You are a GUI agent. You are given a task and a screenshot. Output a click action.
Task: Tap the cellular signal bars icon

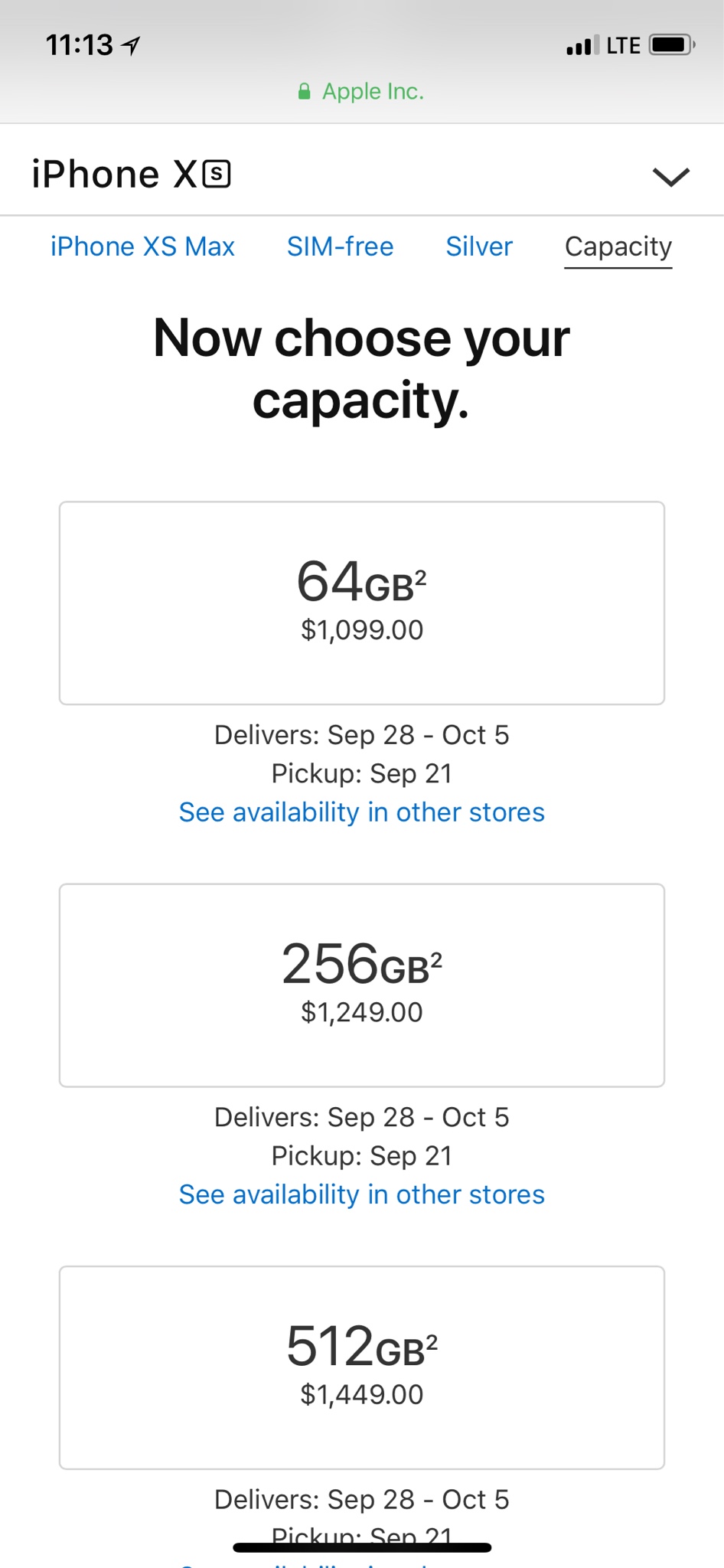point(582,46)
